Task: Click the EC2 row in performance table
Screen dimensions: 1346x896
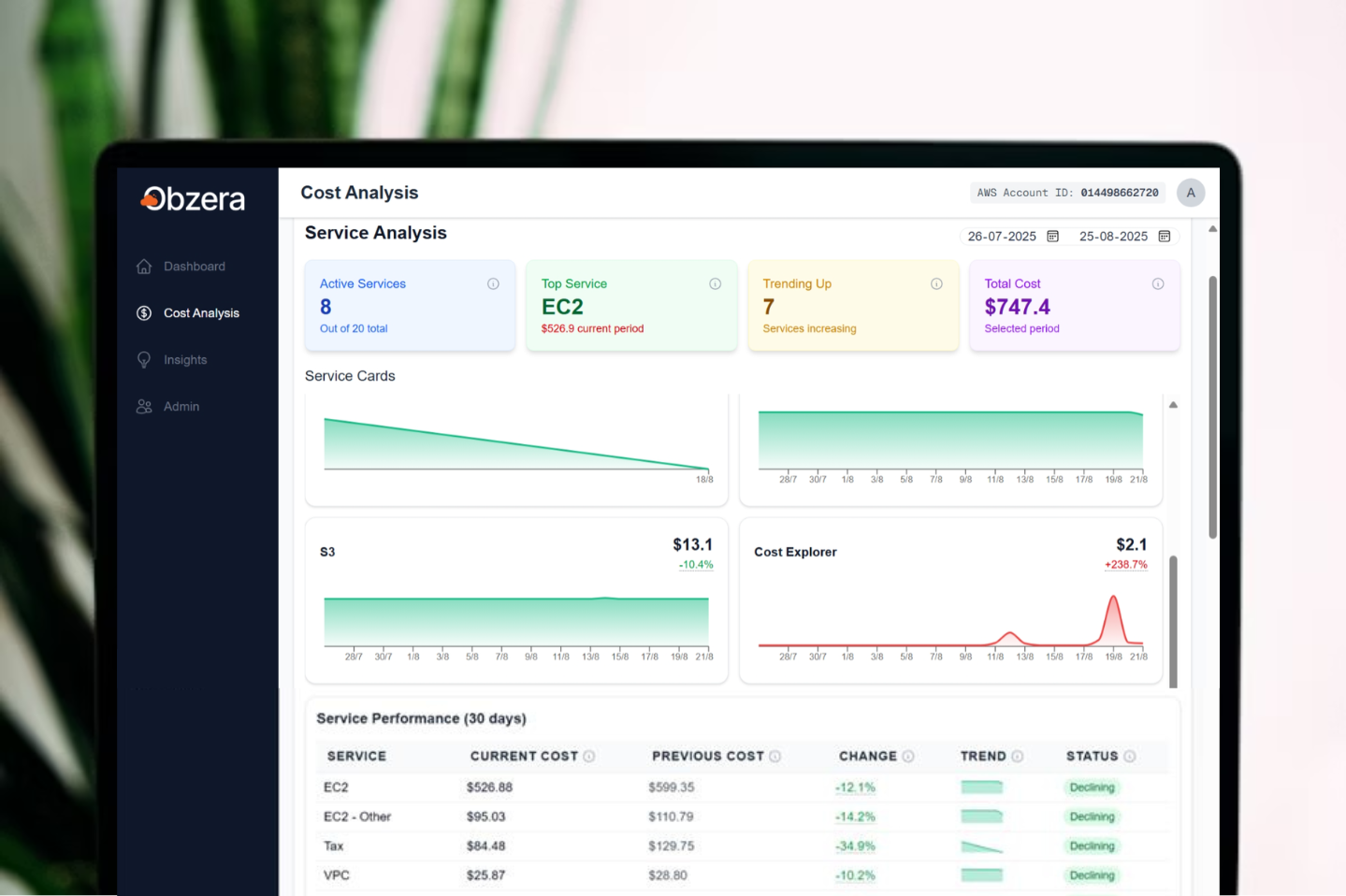Action: pyautogui.click(x=336, y=788)
